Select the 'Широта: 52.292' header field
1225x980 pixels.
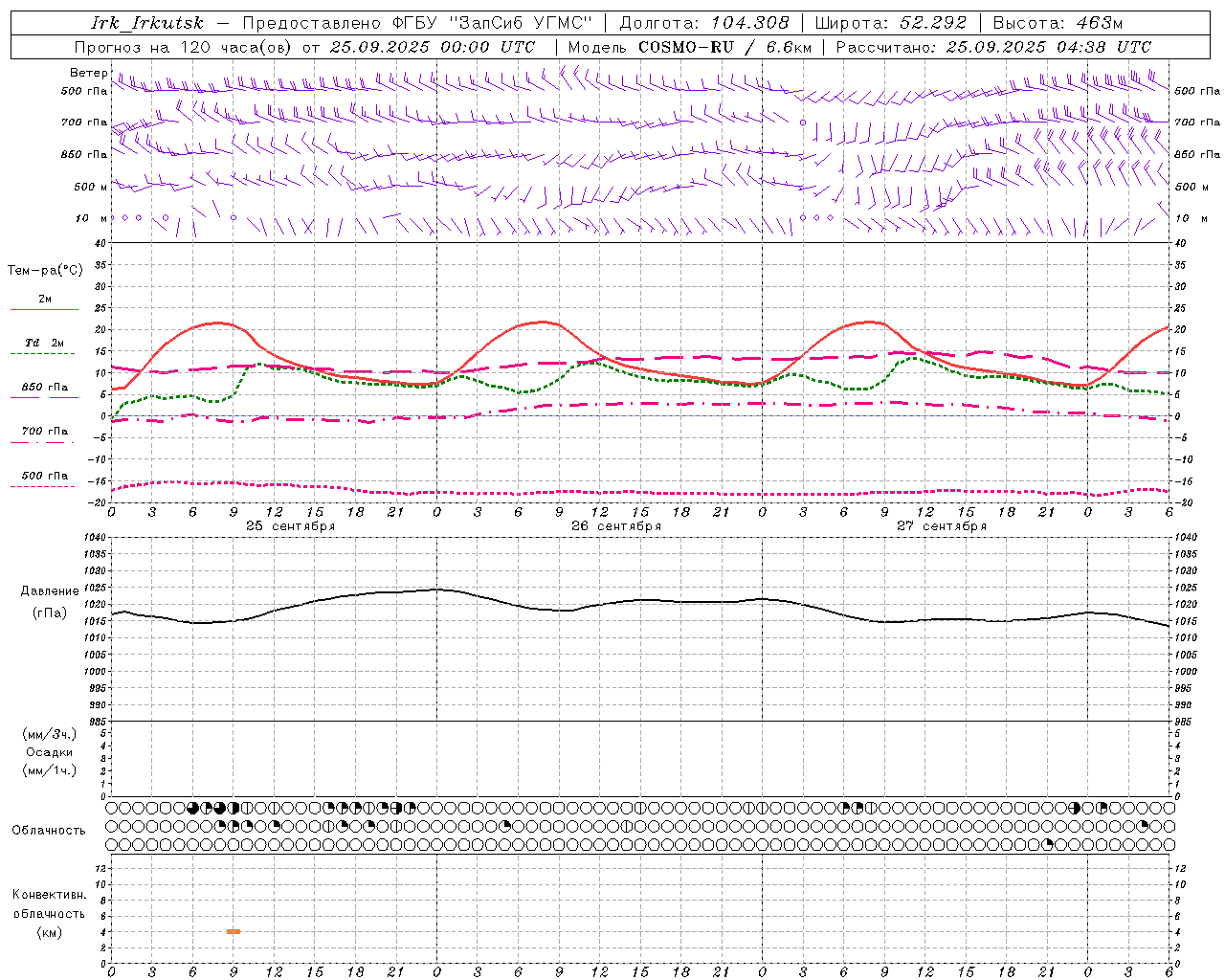pos(891,23)
